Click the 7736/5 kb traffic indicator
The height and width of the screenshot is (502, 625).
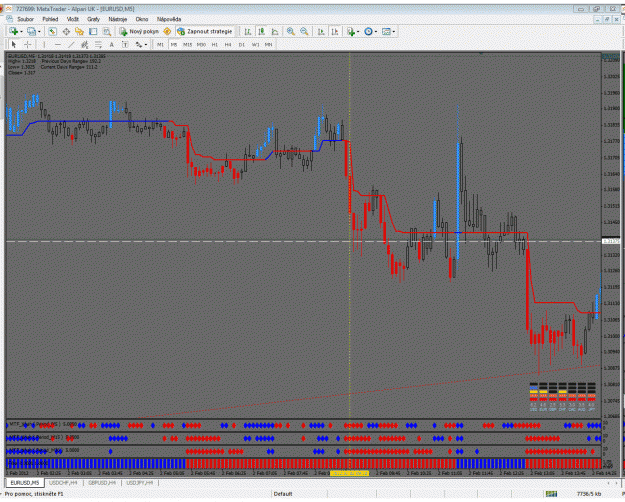589,494
